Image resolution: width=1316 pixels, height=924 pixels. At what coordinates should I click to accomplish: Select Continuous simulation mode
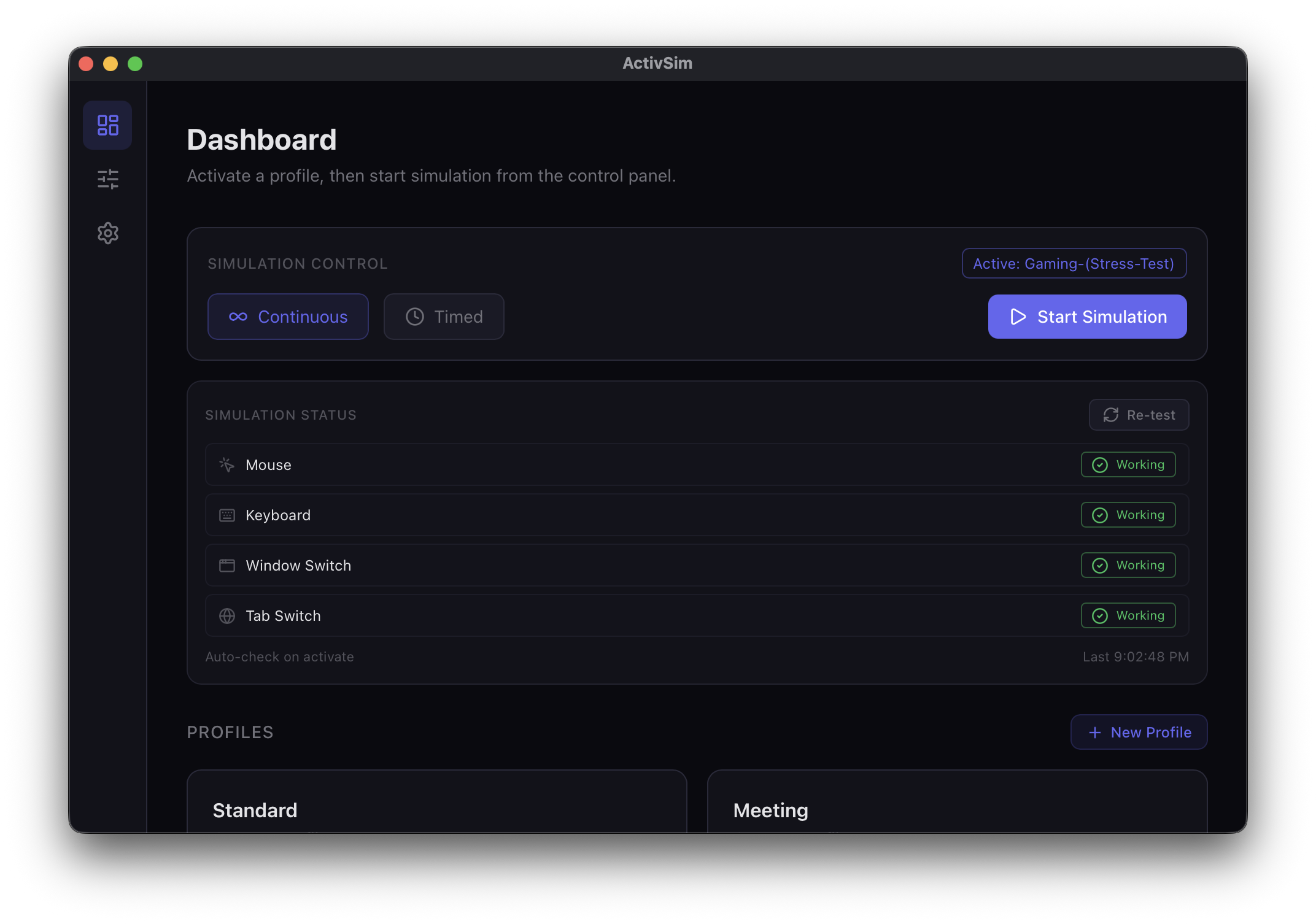click(288, 317)
